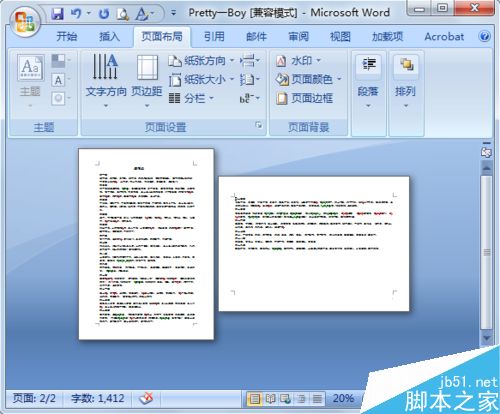
Task: Open Word Help question mark icon
Action: (x=484, y=36)
